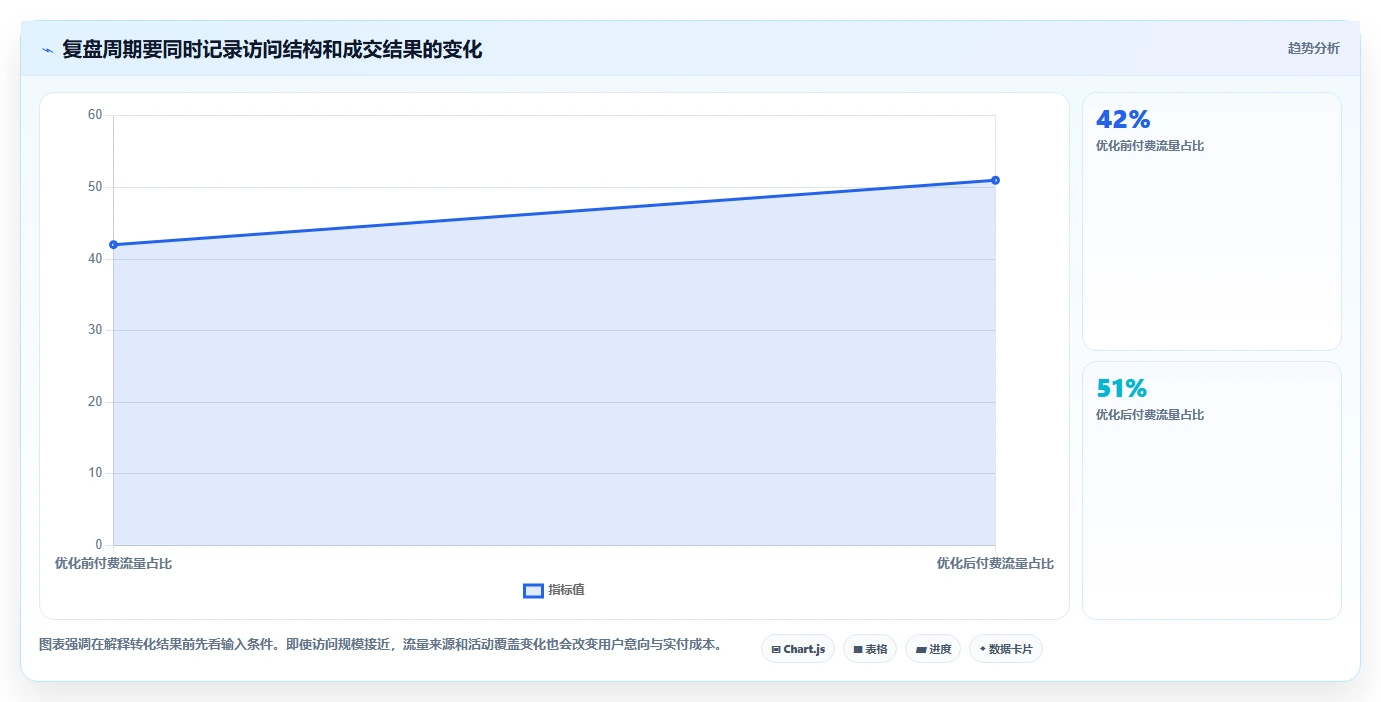Click the y-axis tick label 10

(x=95, y=473)
